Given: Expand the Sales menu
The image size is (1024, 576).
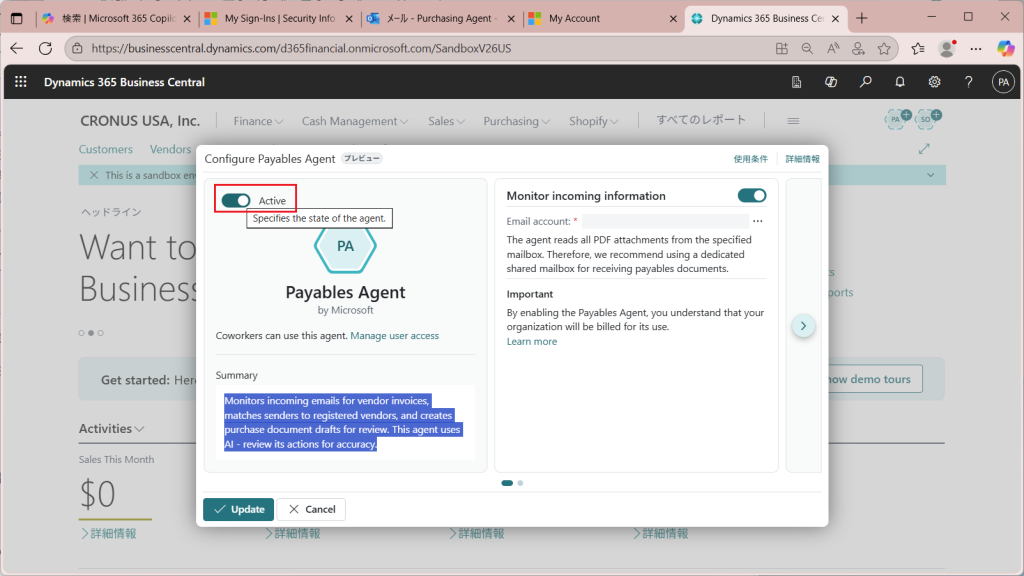Looking at the screenshot, I should [x=446, y=121].
